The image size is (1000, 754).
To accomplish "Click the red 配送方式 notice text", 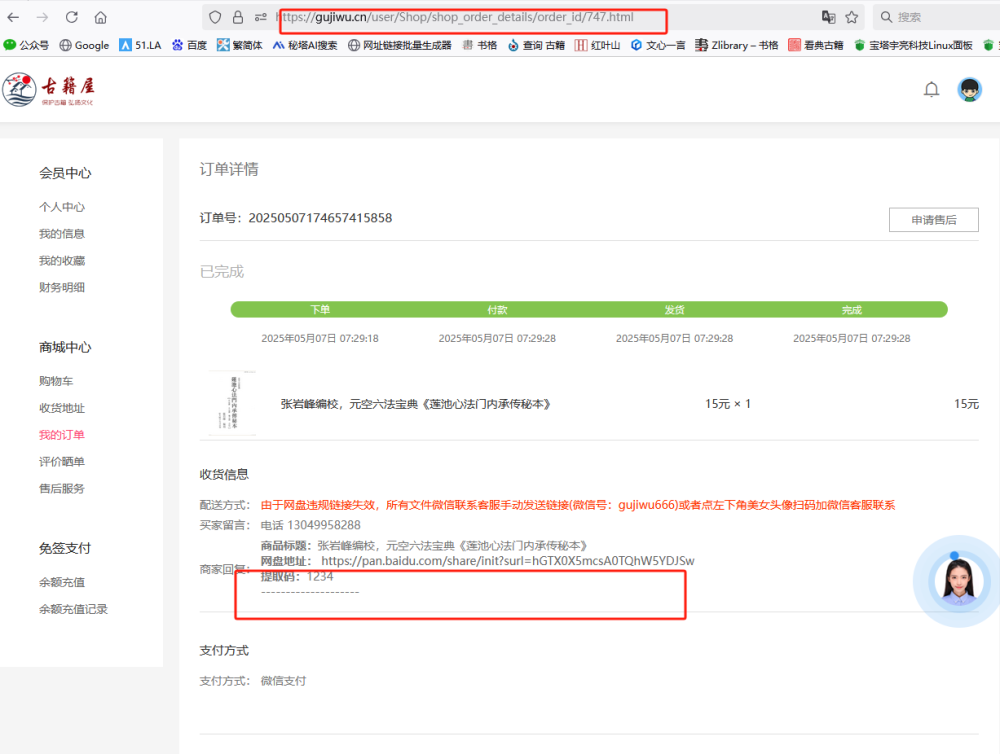I will tap(578, 505).
